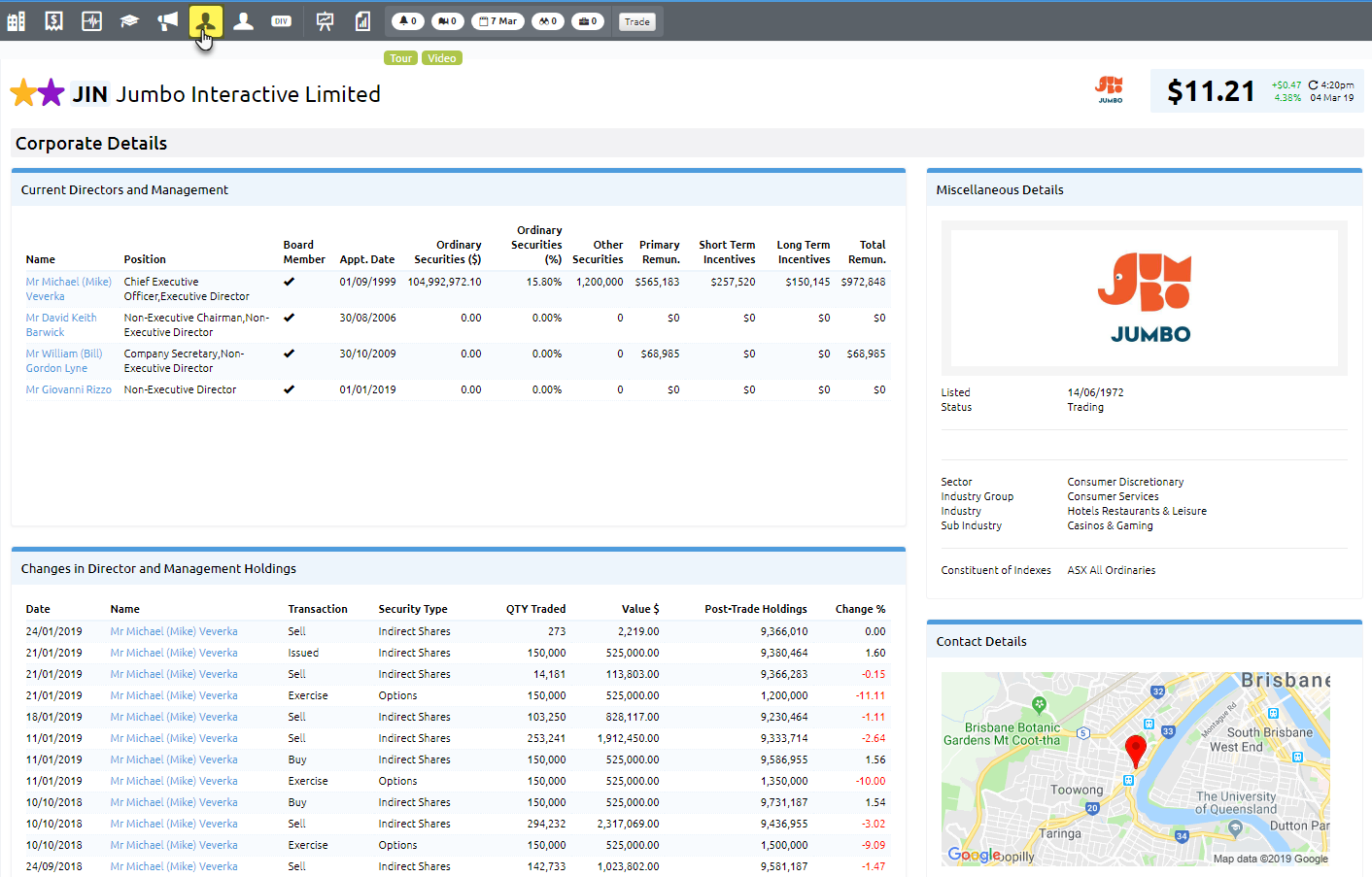Image resolution: width=1372 pixels, height=877 pixels.
Task: Open the presentation board chart icon
Action: (x=325, y=20)
